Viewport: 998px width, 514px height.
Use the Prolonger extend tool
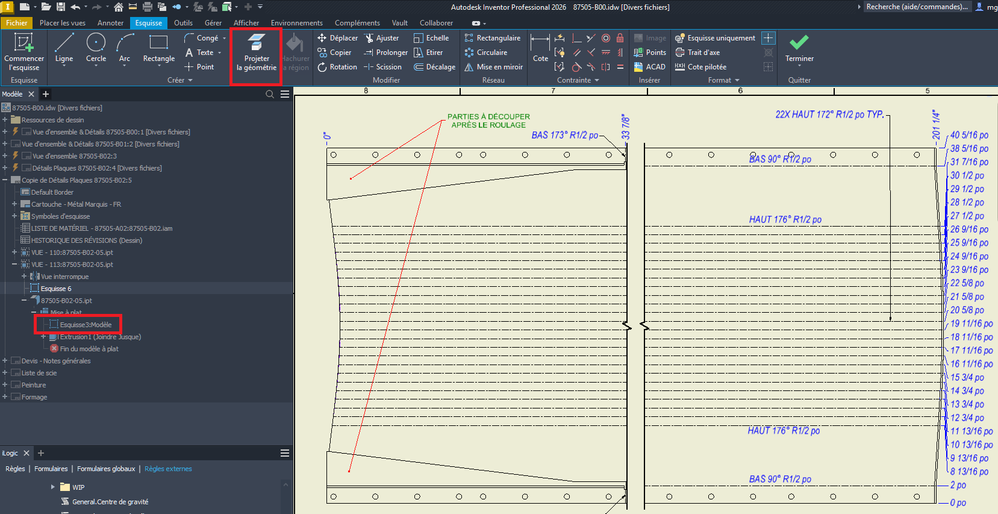[x=386, y=52]
